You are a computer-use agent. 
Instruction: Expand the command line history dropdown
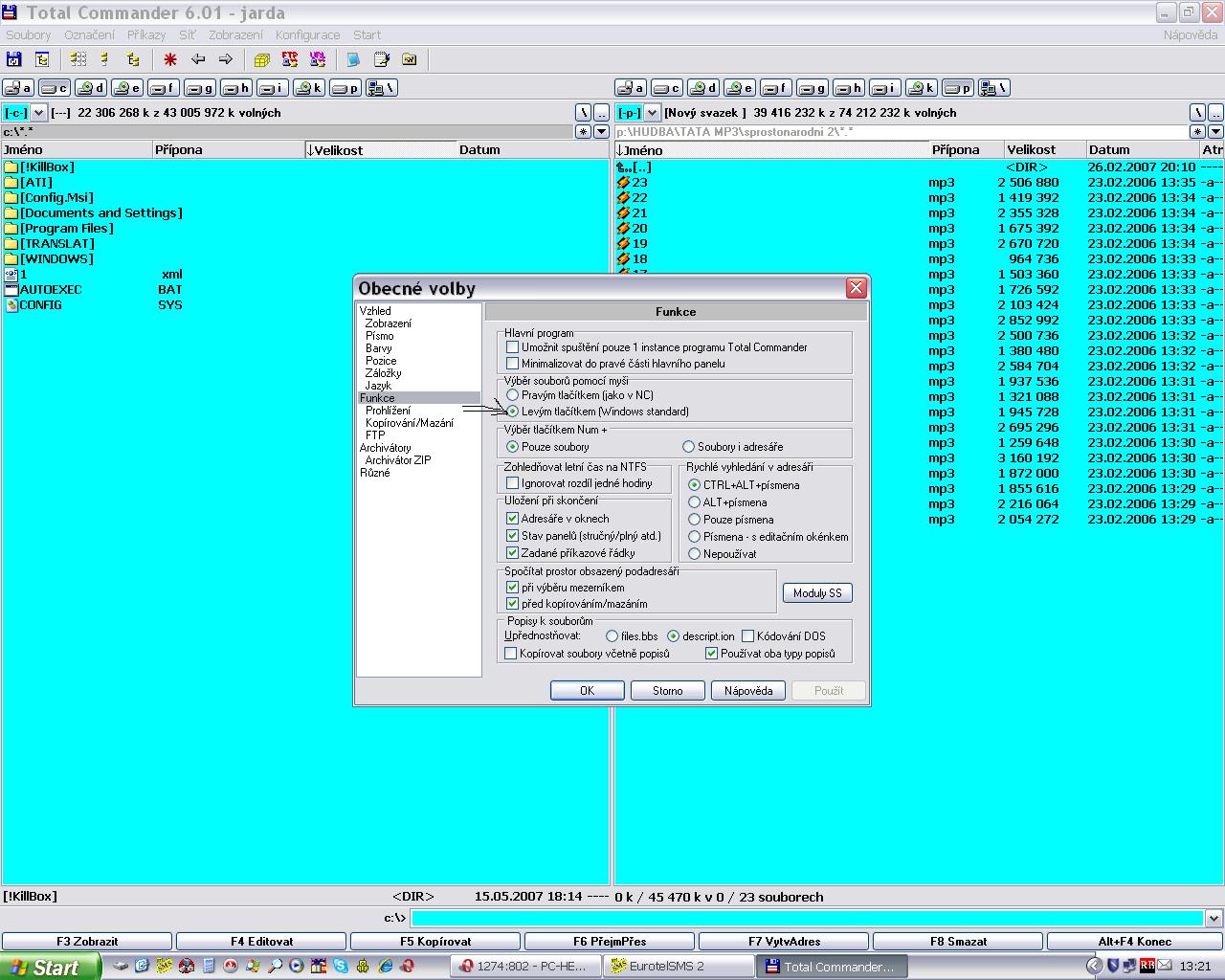pyautogui.click(x=1214, y=918)
